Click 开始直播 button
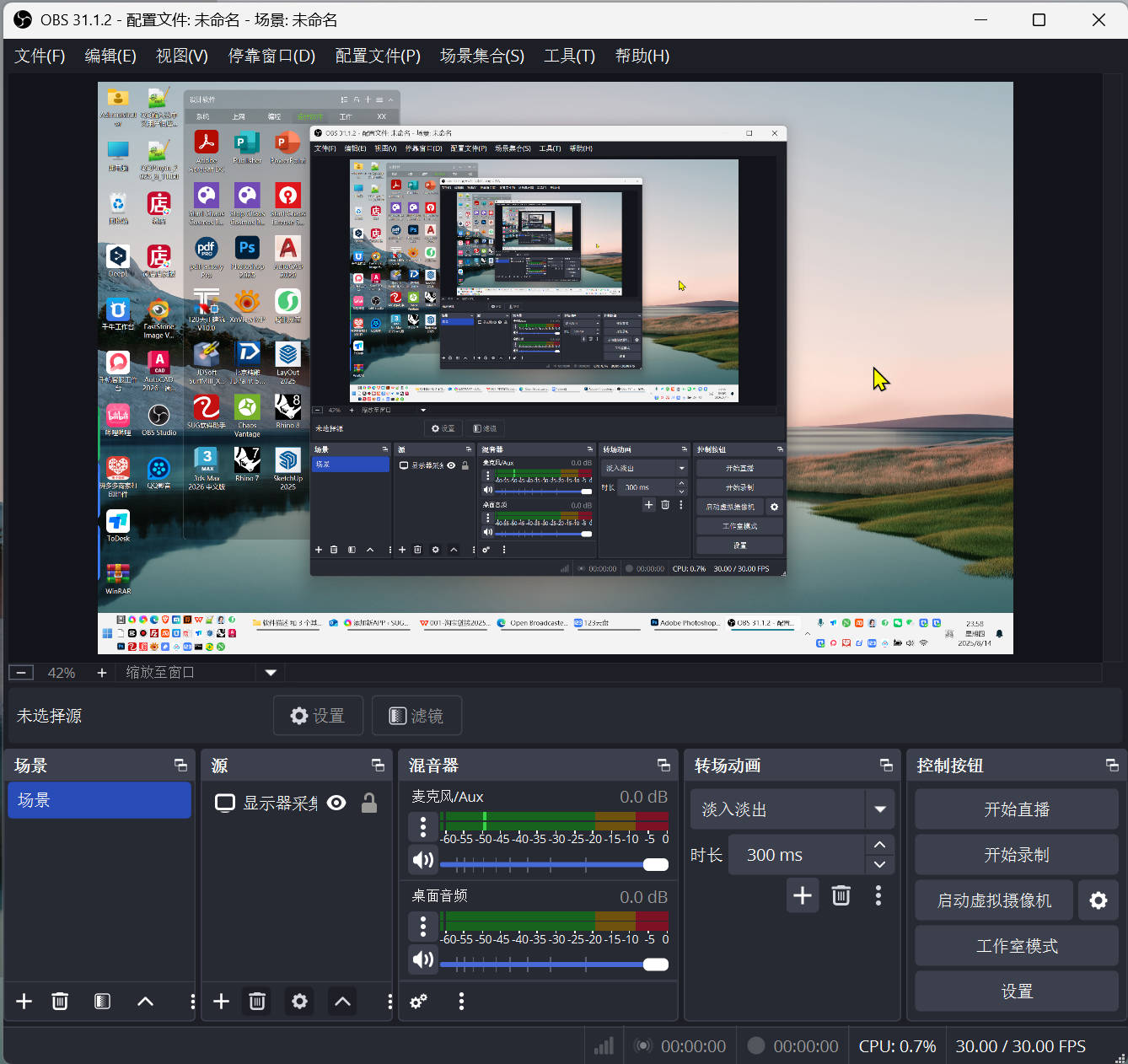The width and height of the screenshot is (1128, 1064). [1017, 809]
